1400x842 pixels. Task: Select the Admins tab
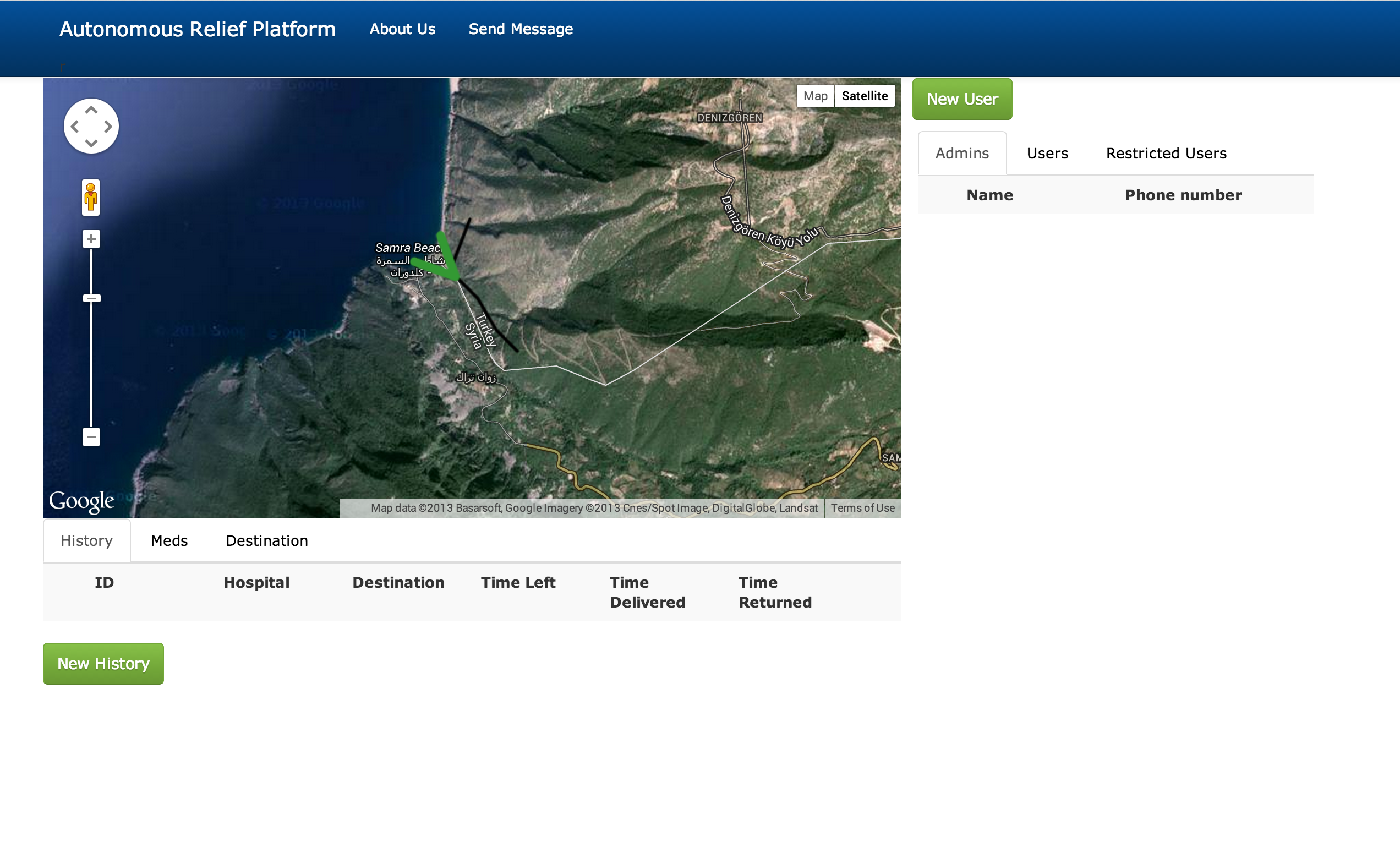[x=962, y=153]
